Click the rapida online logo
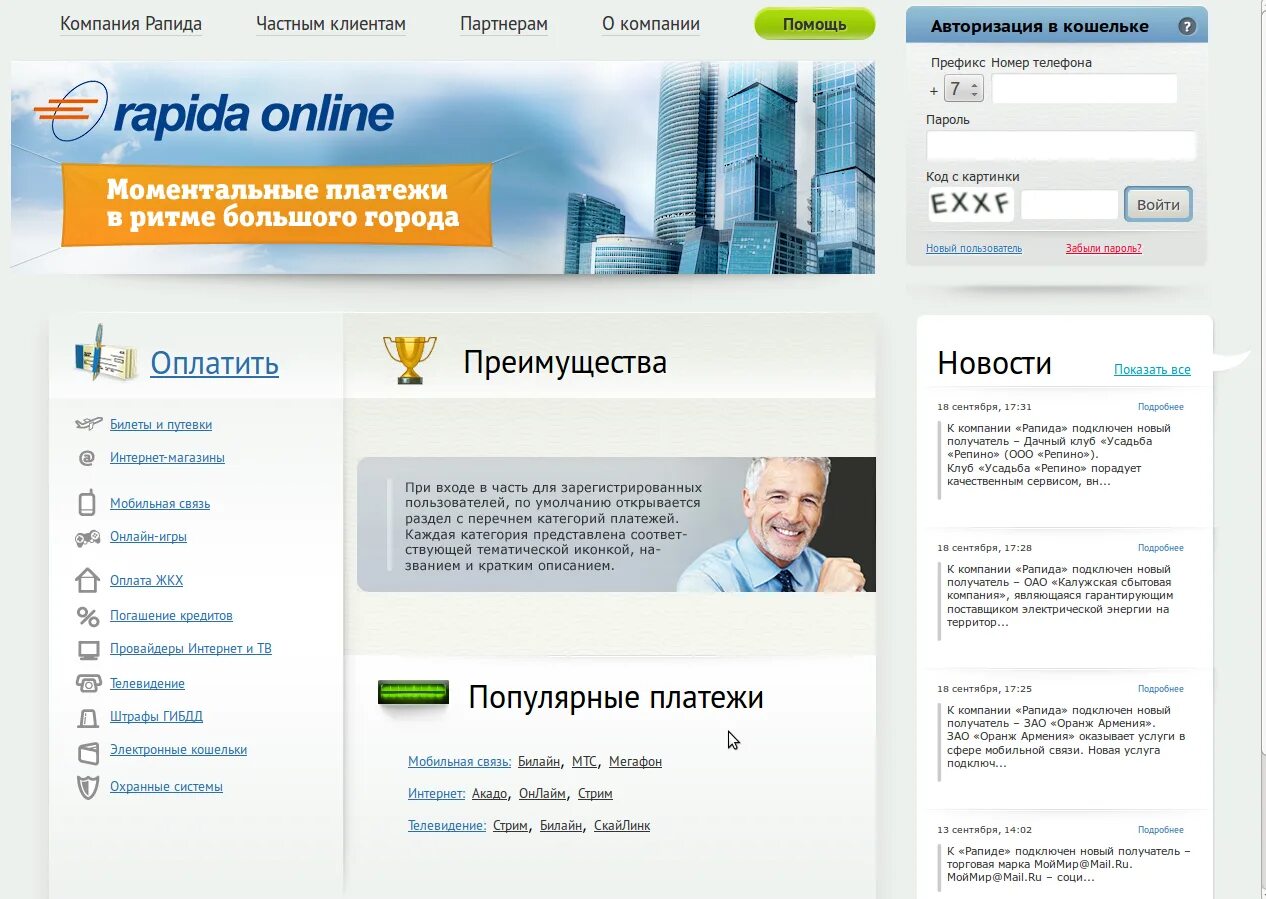The height and width of the screenshot is (899, 1266). point(214,110)
